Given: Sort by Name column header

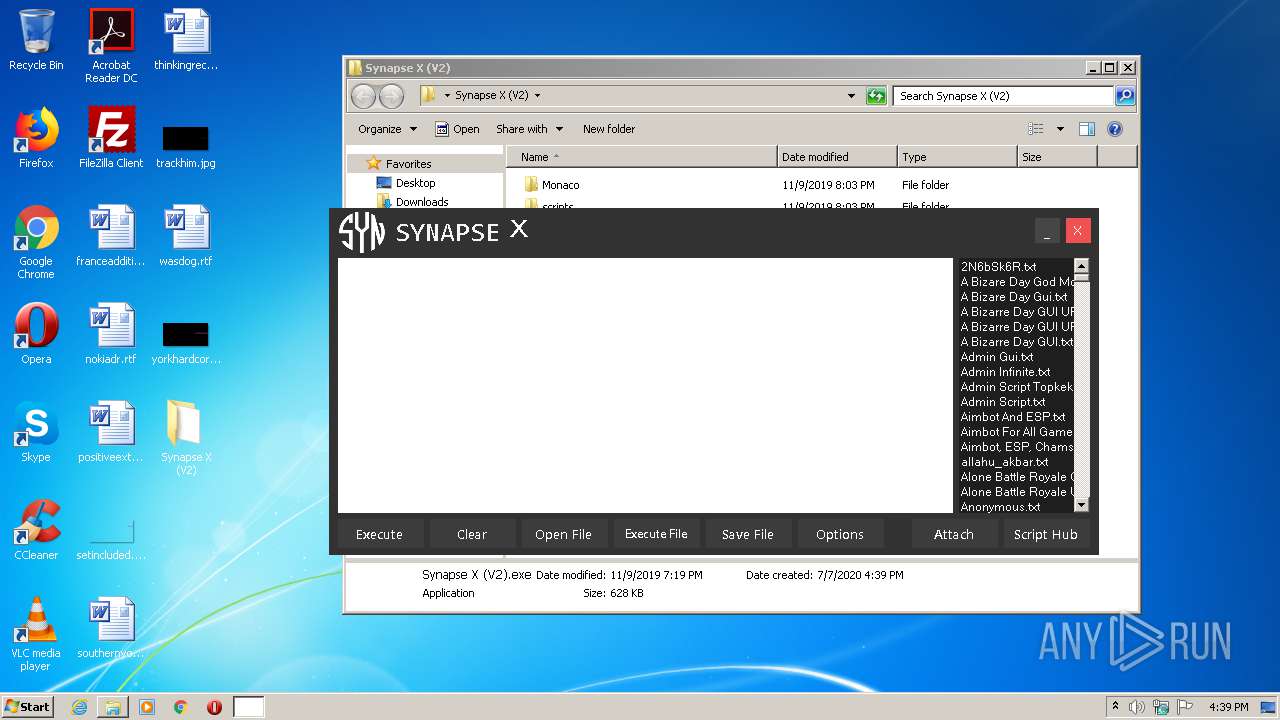Looking at the screenshot, I should [x=641, y=157].
